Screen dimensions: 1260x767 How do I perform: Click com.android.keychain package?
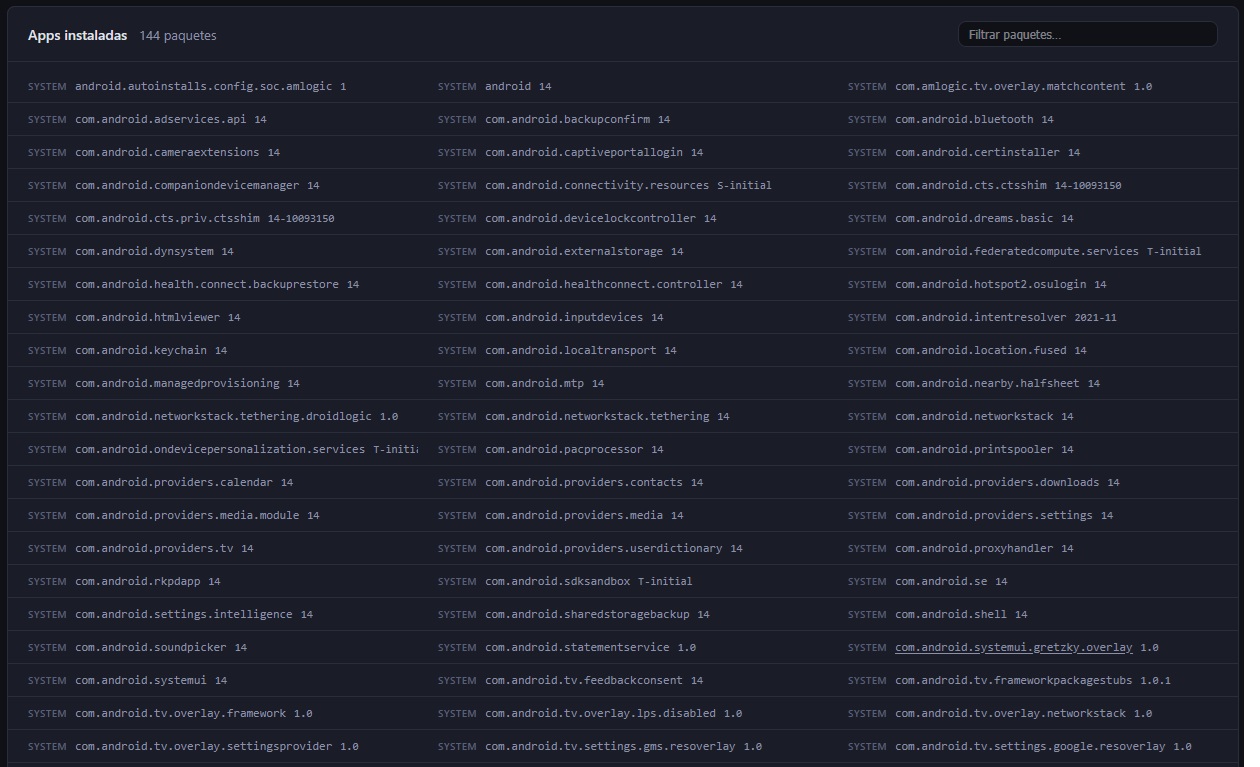pyautogui.click(x=141, y=350)
